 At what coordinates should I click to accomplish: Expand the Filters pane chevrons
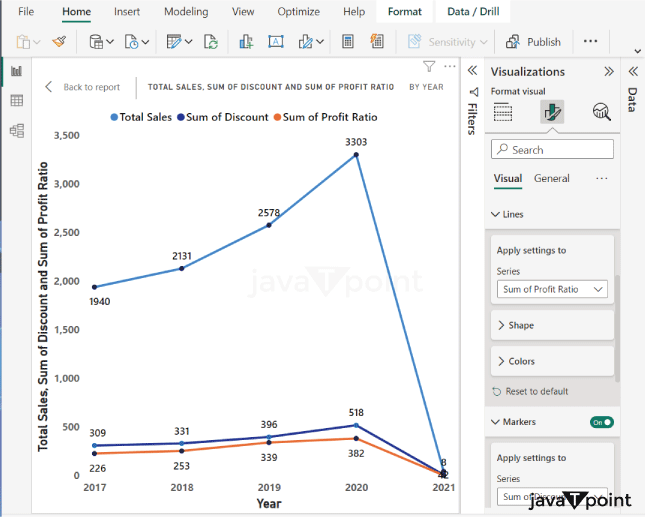click(x=473, y=71)
